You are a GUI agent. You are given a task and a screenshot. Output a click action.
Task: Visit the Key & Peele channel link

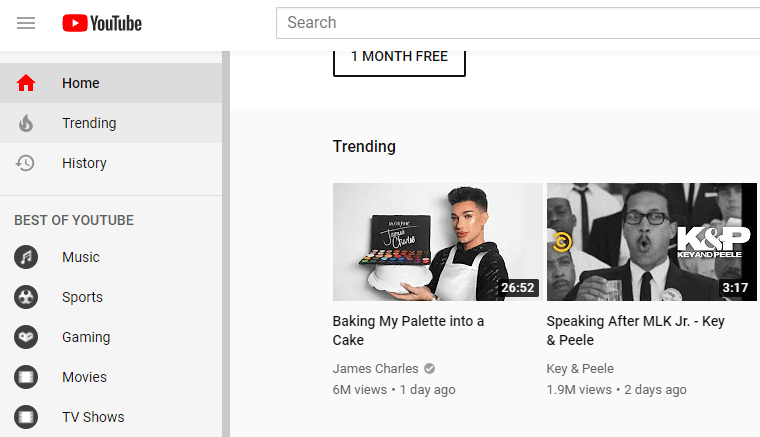coord(580,368)
